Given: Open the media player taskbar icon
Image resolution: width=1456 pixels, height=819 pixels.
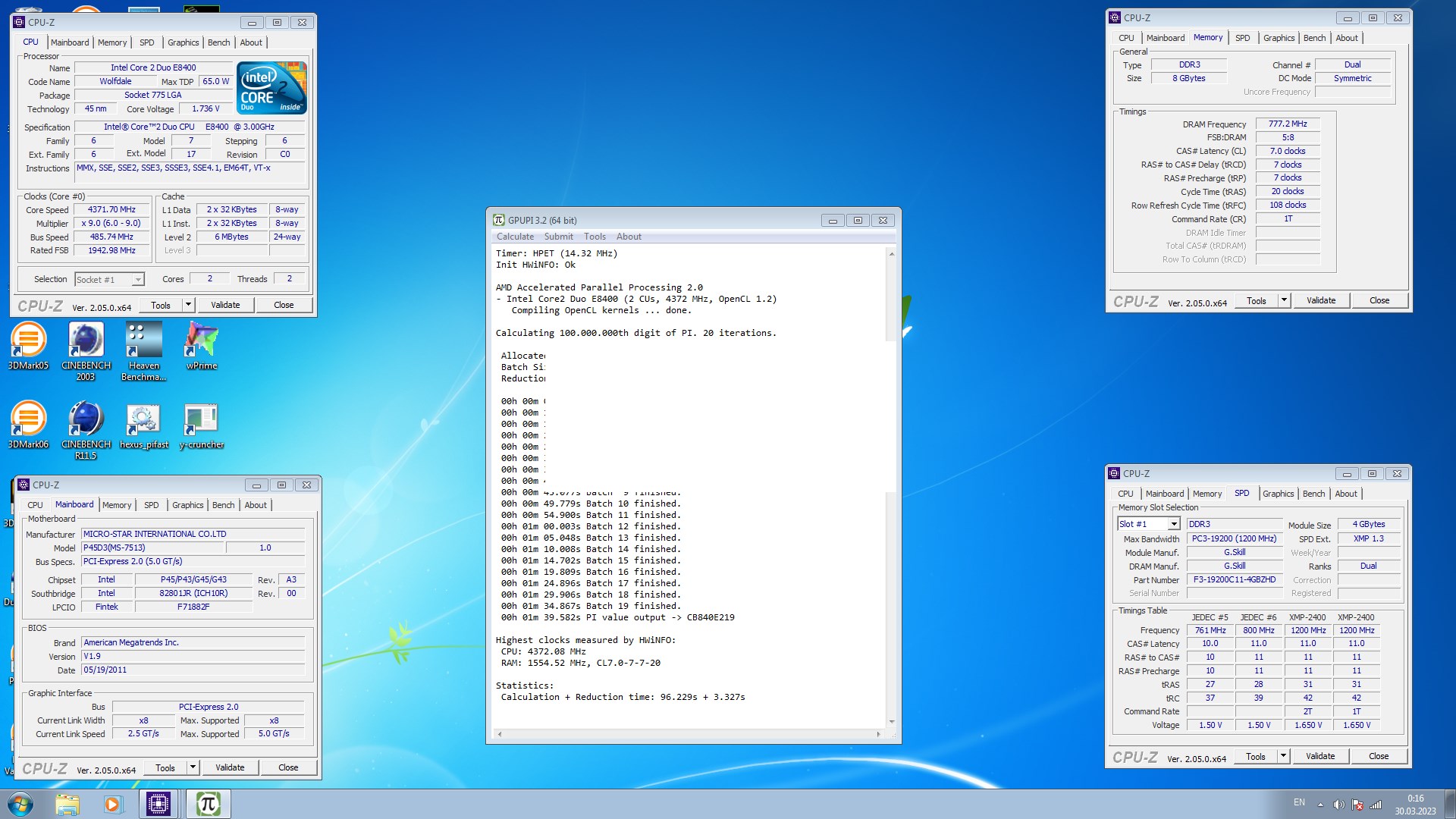Looking at the screenshot, I should tap(113, 804).
